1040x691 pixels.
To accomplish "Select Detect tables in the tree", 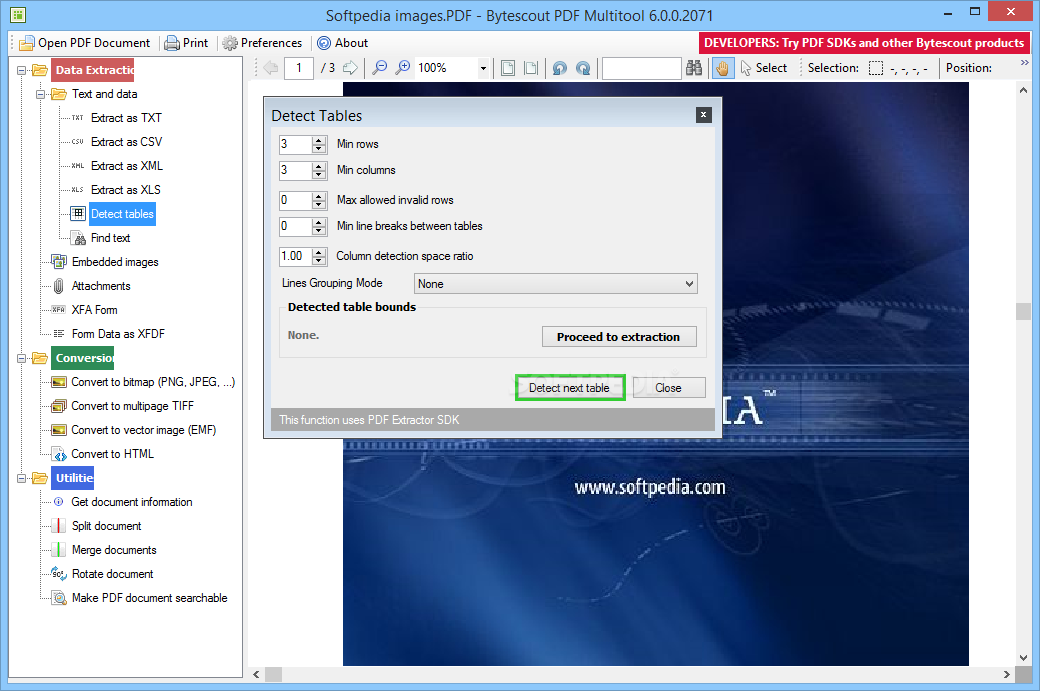I will point(122,214).
